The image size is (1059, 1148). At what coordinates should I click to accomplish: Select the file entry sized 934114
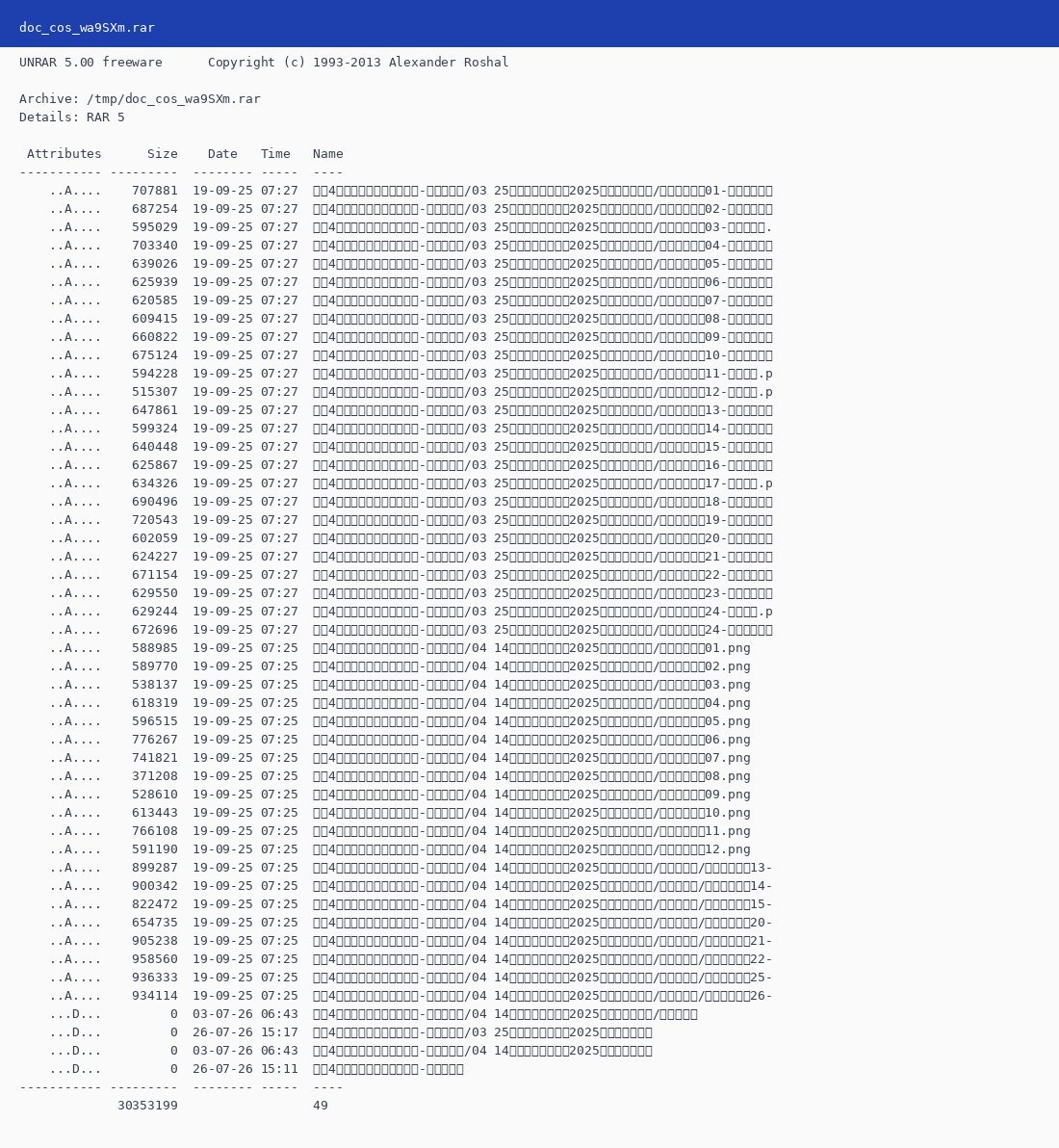tap(396, 996)
